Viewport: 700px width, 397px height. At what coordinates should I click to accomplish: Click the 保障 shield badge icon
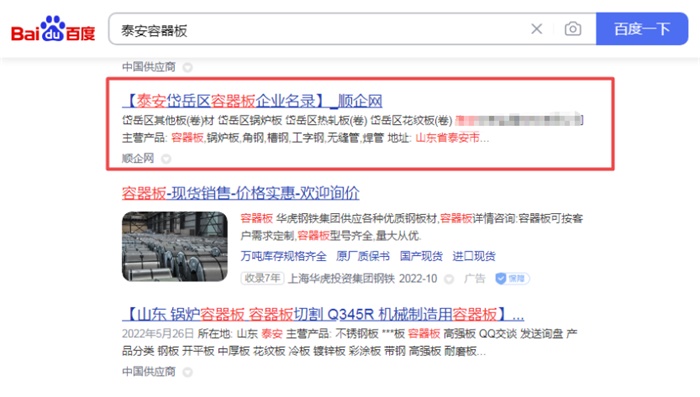[512, 279]
